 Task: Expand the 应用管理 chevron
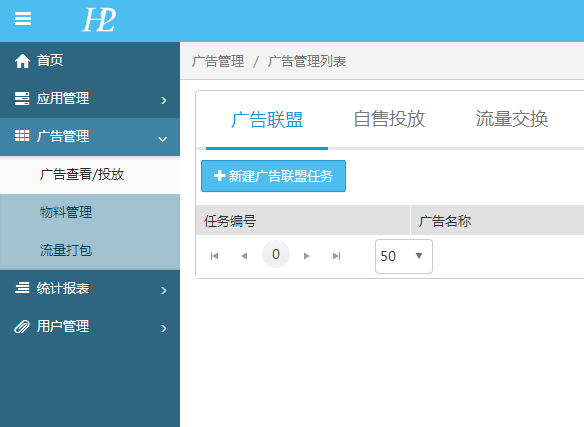click(x=164, y=100)
